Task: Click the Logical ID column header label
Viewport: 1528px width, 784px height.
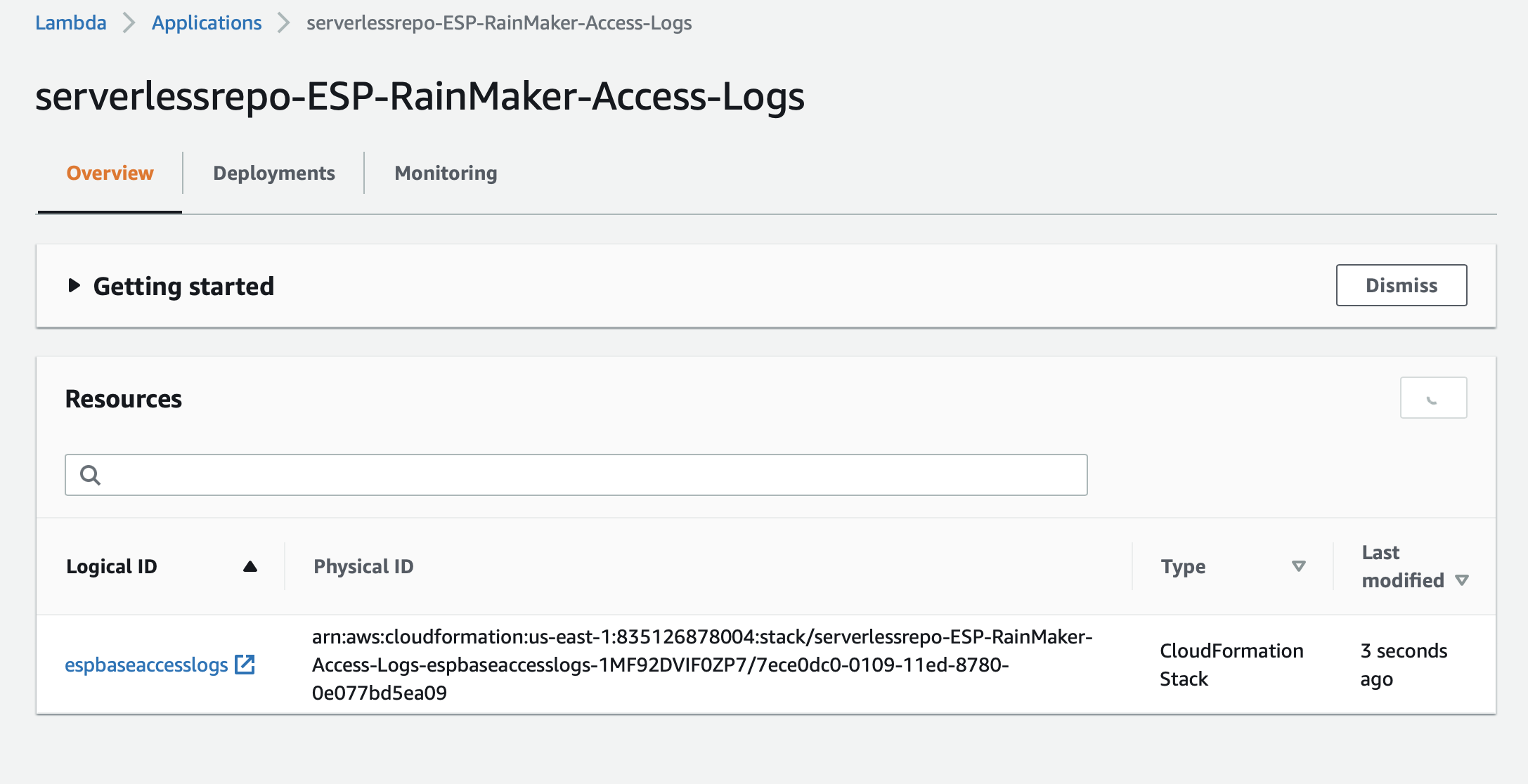Action: (112, 566)
